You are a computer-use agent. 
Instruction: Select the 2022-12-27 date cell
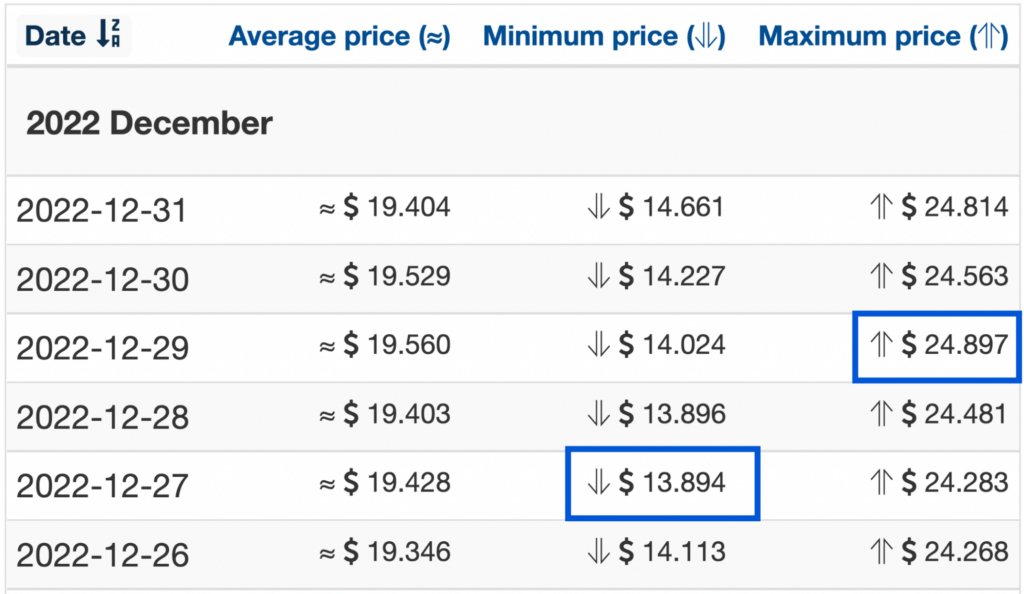click(103, 486)
